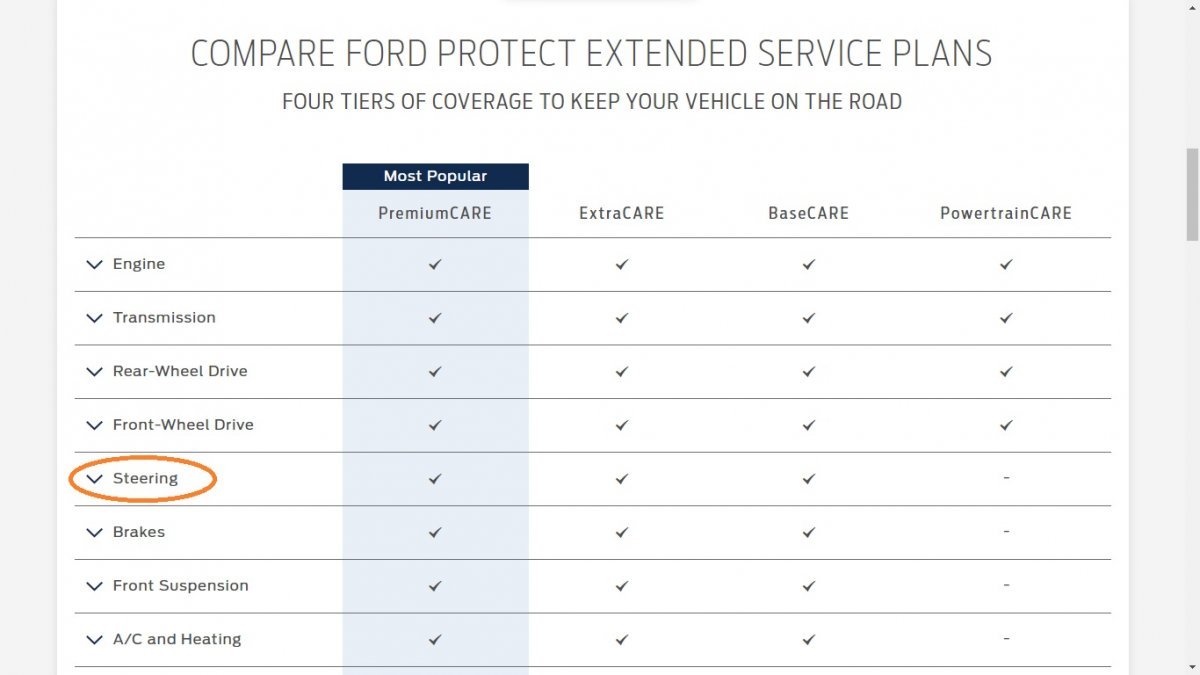Viewport: 1200px width, 675px height.
Task: Click the PowertrainCARE dash for A/C and Heating
Action: pos(1005,639)
